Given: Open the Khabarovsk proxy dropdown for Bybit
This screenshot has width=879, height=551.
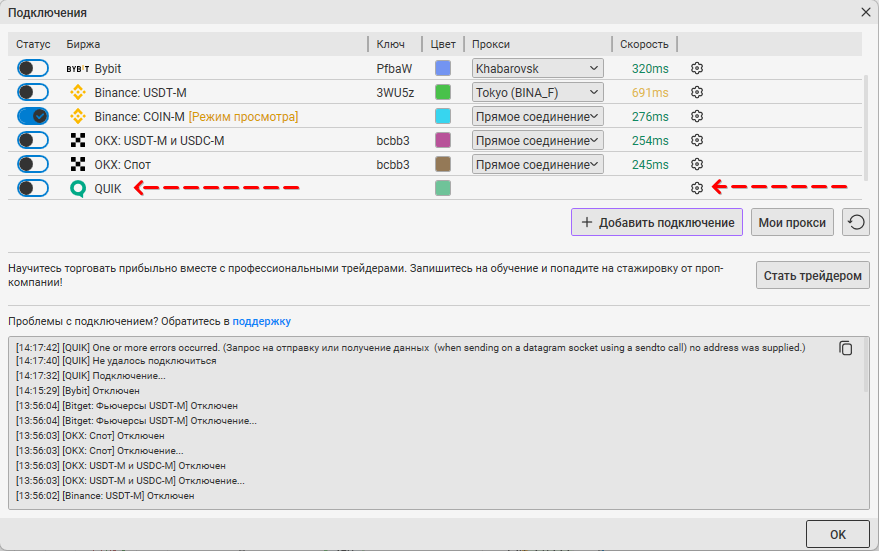Looking at the screenshot, I should coord(538,68).
